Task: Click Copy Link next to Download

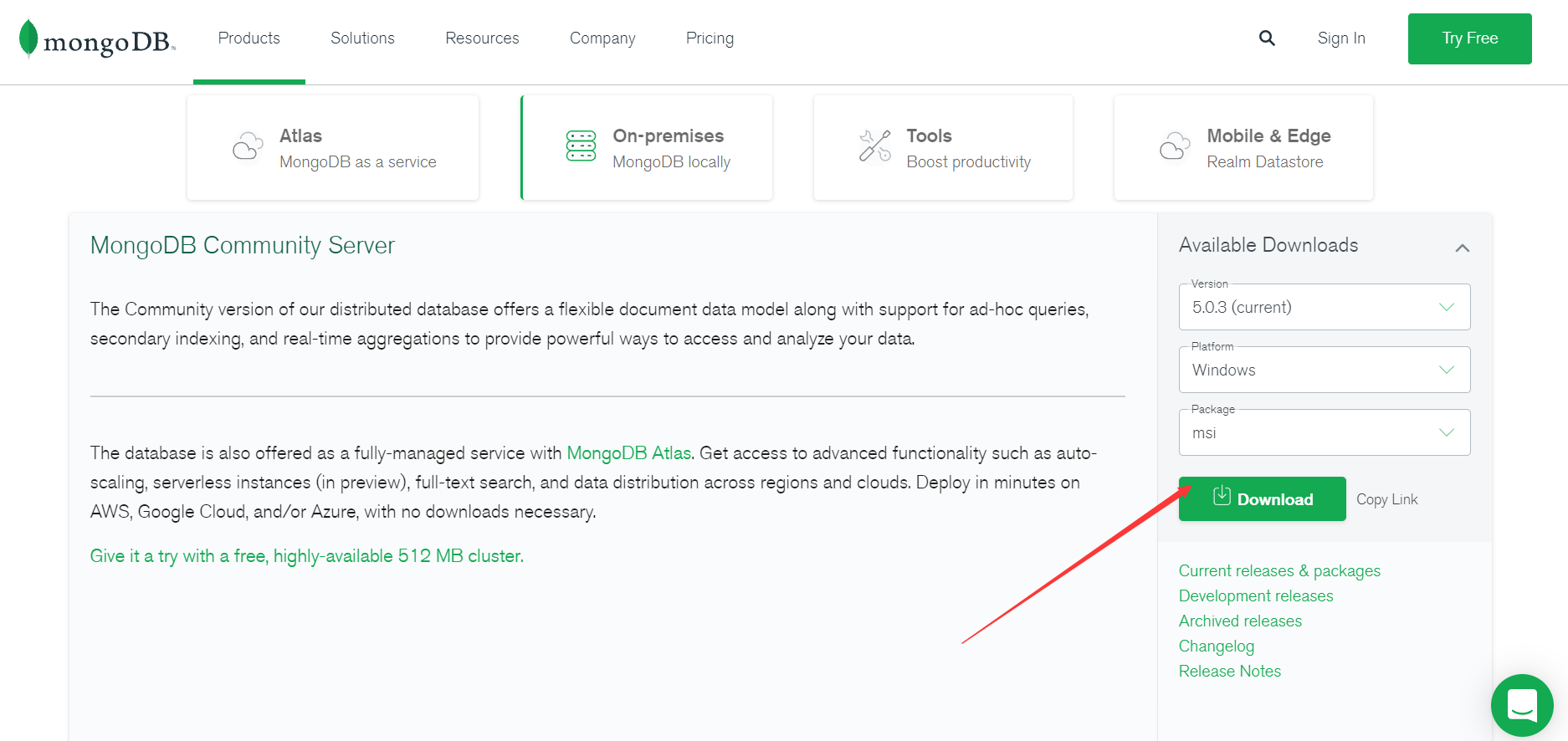Action: pos(1386,499)
